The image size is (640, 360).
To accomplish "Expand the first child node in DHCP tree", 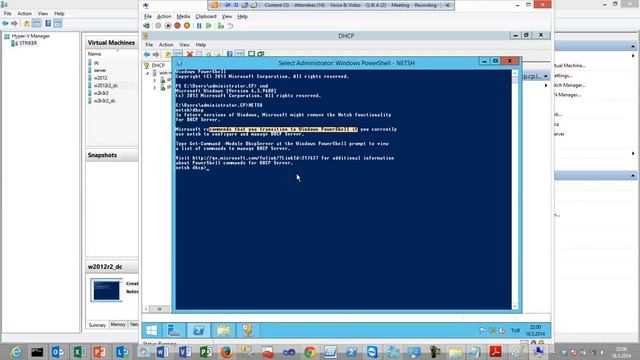I will (155, 80).
